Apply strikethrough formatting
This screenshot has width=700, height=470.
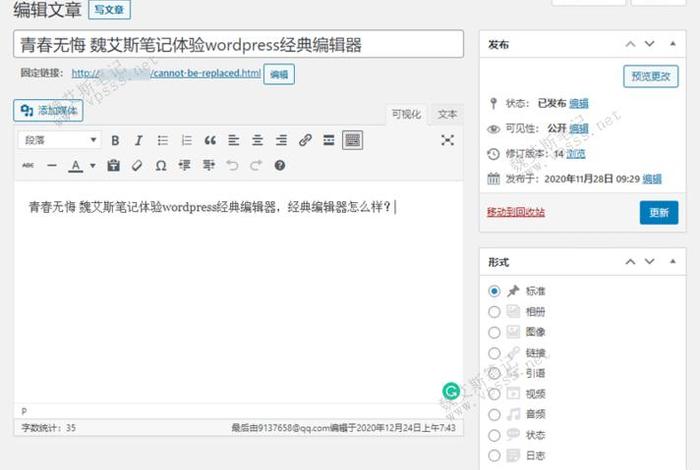pos(28,166)
